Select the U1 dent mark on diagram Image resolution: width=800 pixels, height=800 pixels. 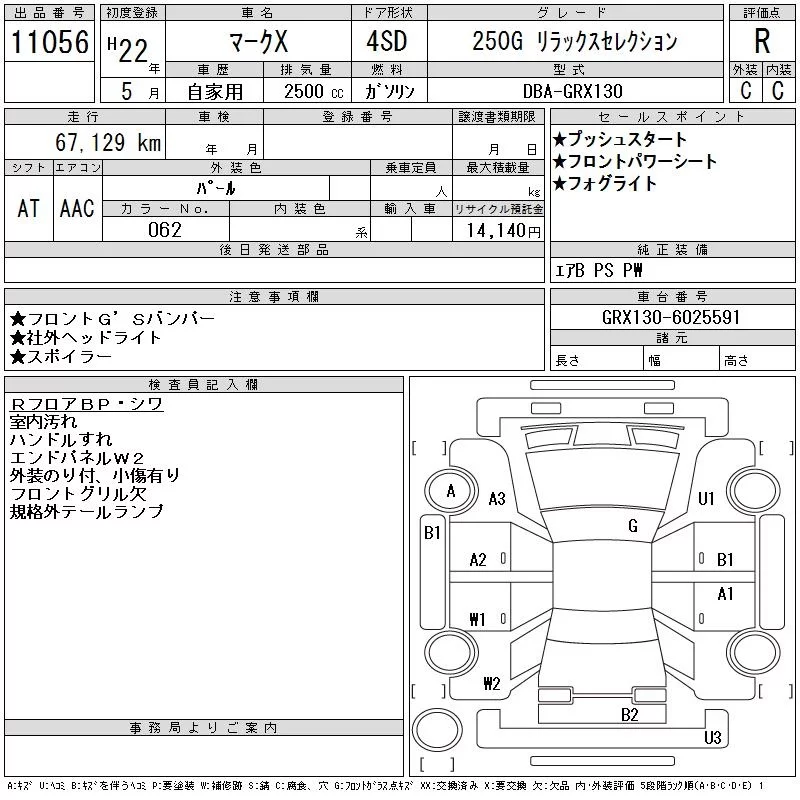[x=706, y=498]
